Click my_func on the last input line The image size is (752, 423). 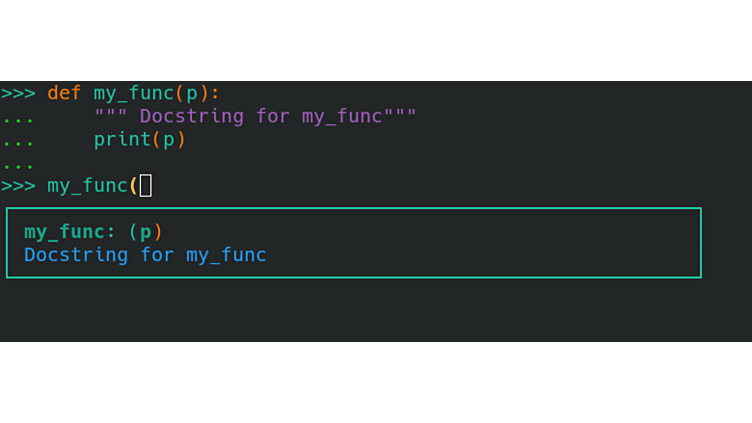[87, 186]
